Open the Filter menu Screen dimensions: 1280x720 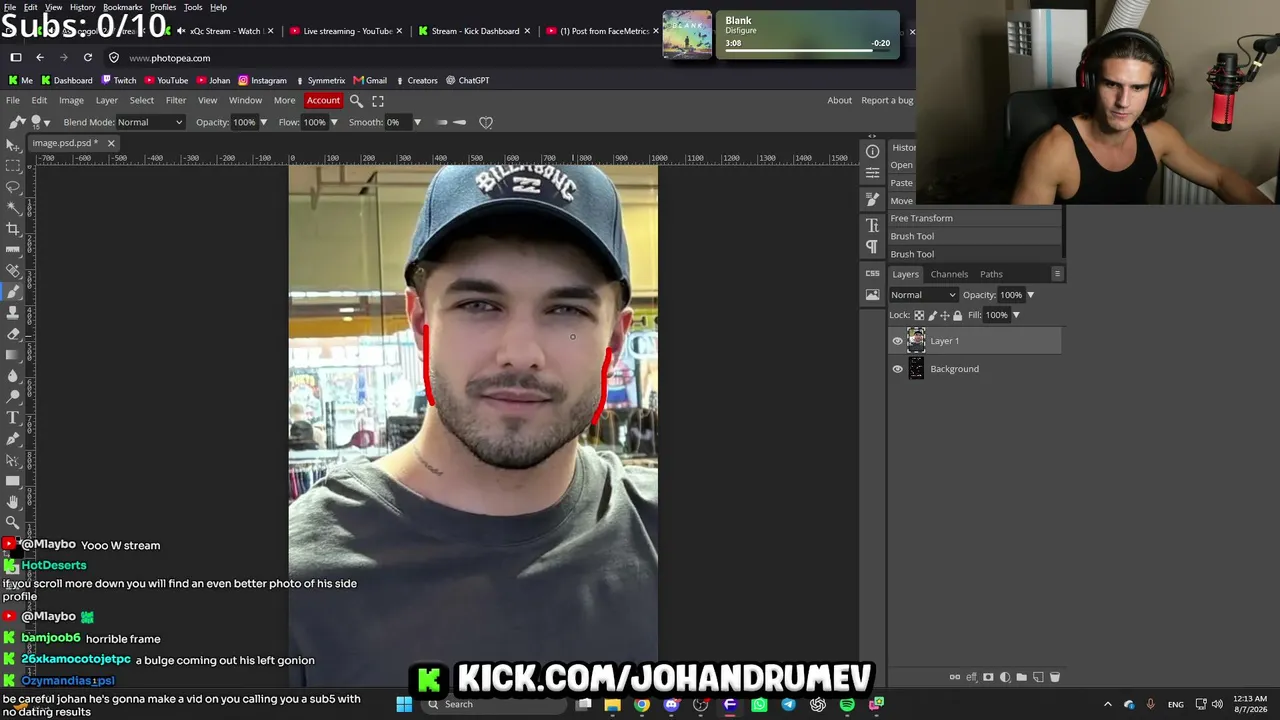[176, 101]
